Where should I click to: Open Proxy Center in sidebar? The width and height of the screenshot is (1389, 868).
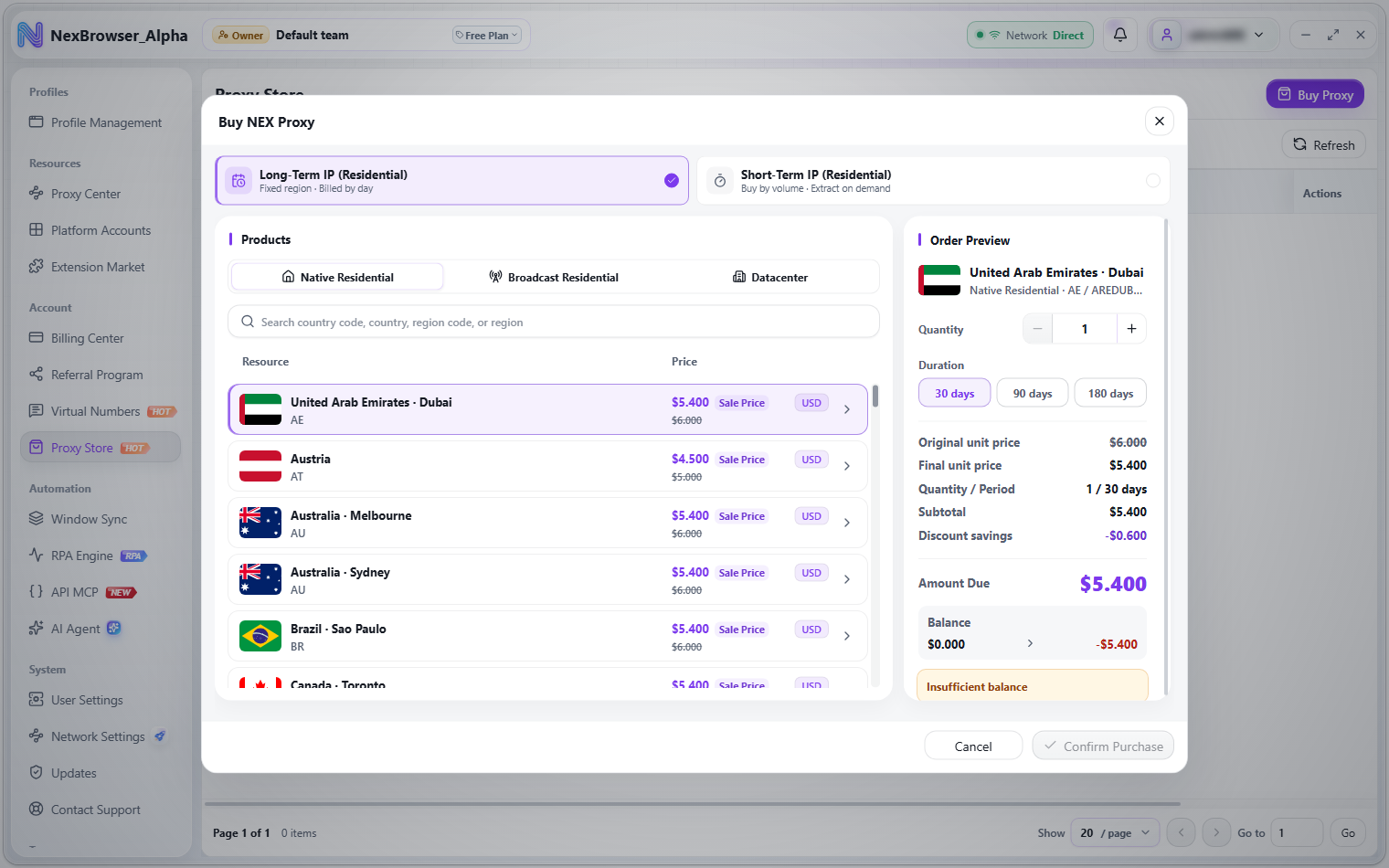[101, 194]
